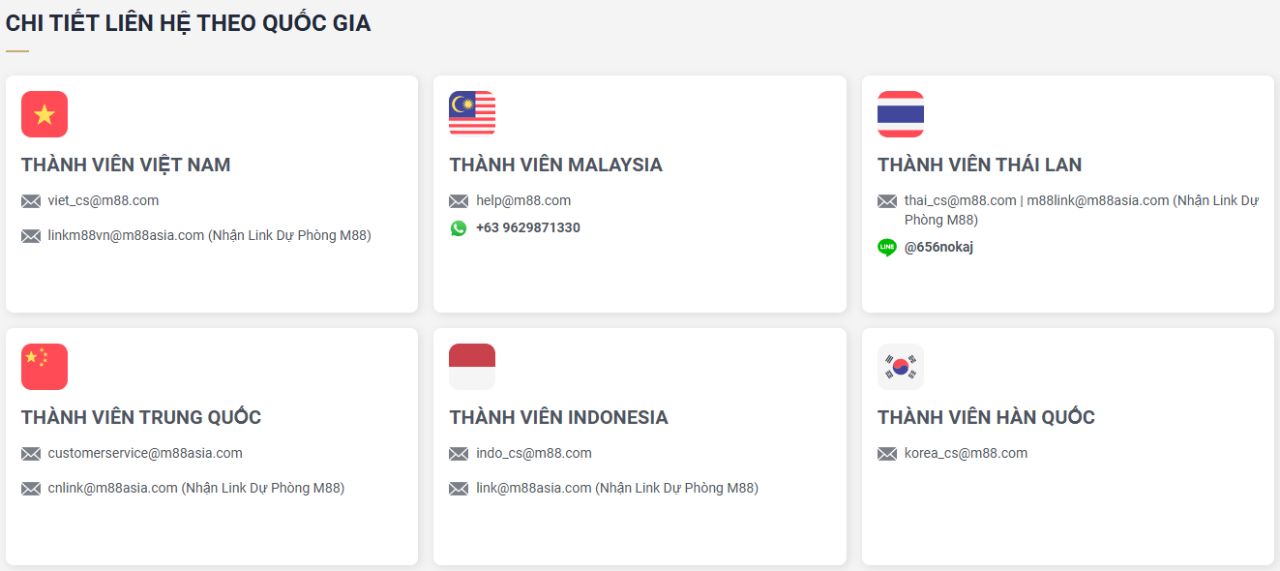This screenshot has height=571, width=1280.
Task: Open customerservice@m88asia.com email link
Action: (x=145, y=453)
